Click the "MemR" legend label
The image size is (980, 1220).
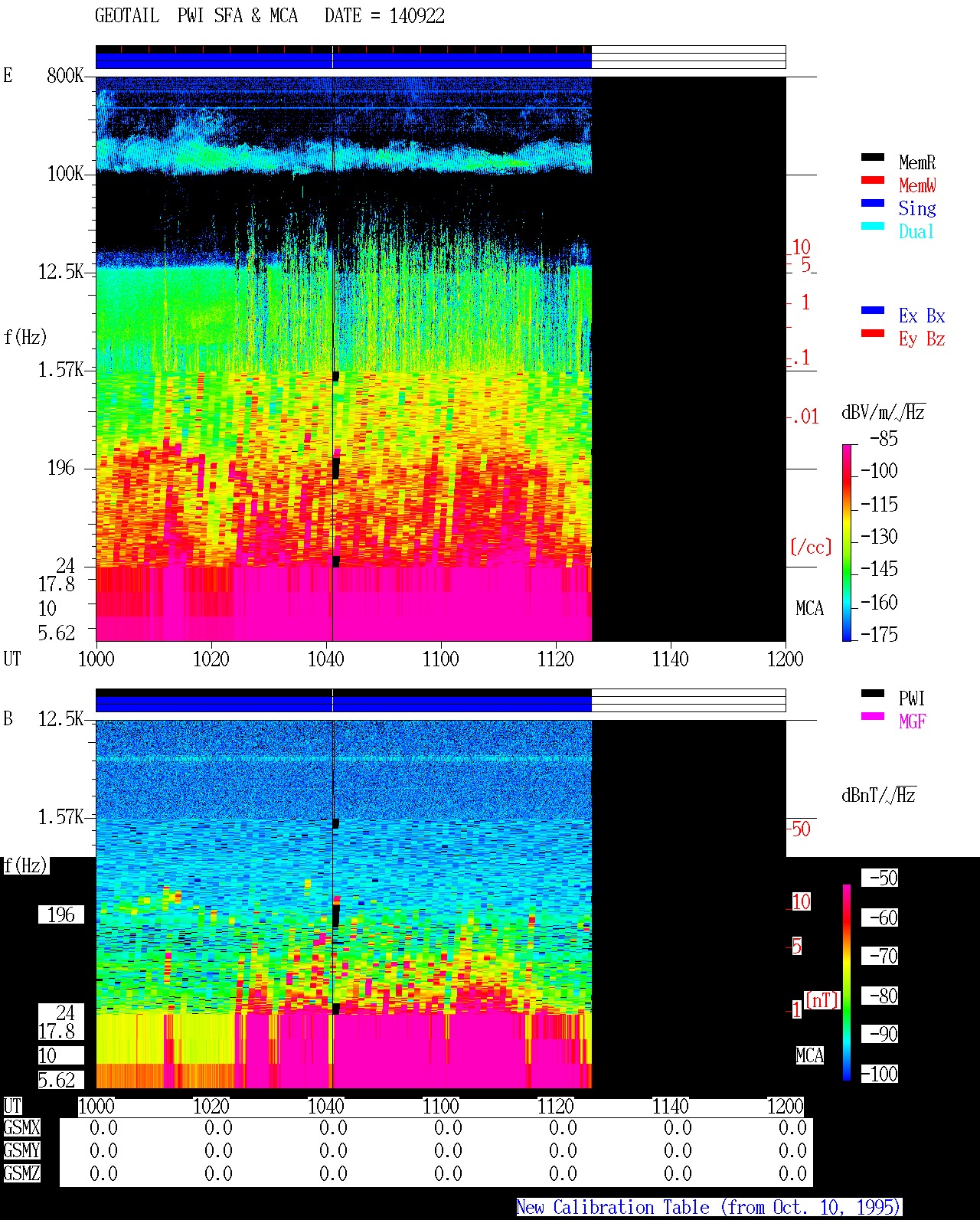[917, 162]
